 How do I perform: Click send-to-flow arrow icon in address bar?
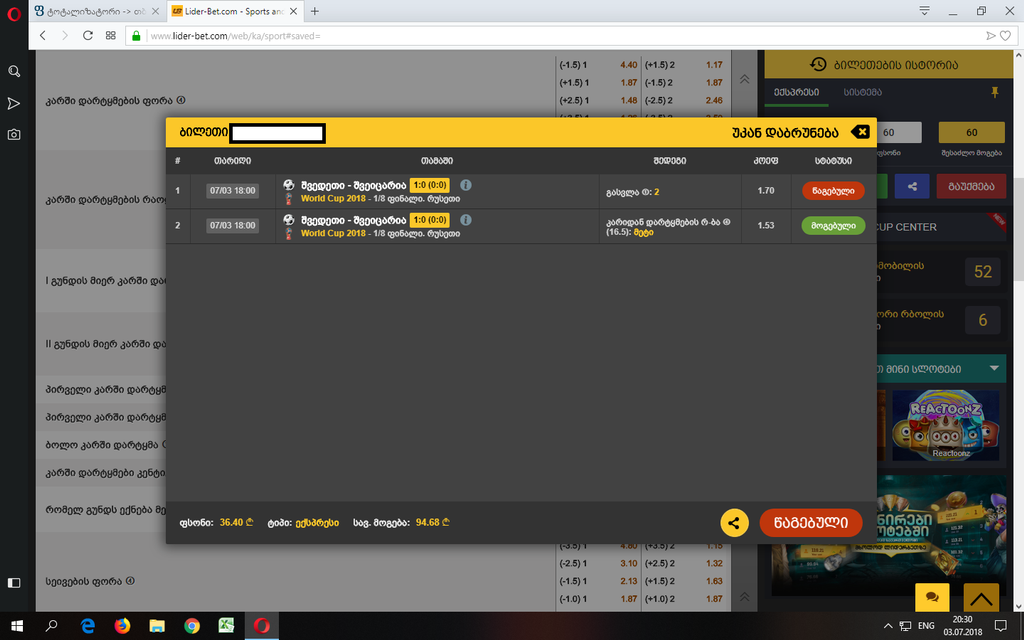(991, 36)
